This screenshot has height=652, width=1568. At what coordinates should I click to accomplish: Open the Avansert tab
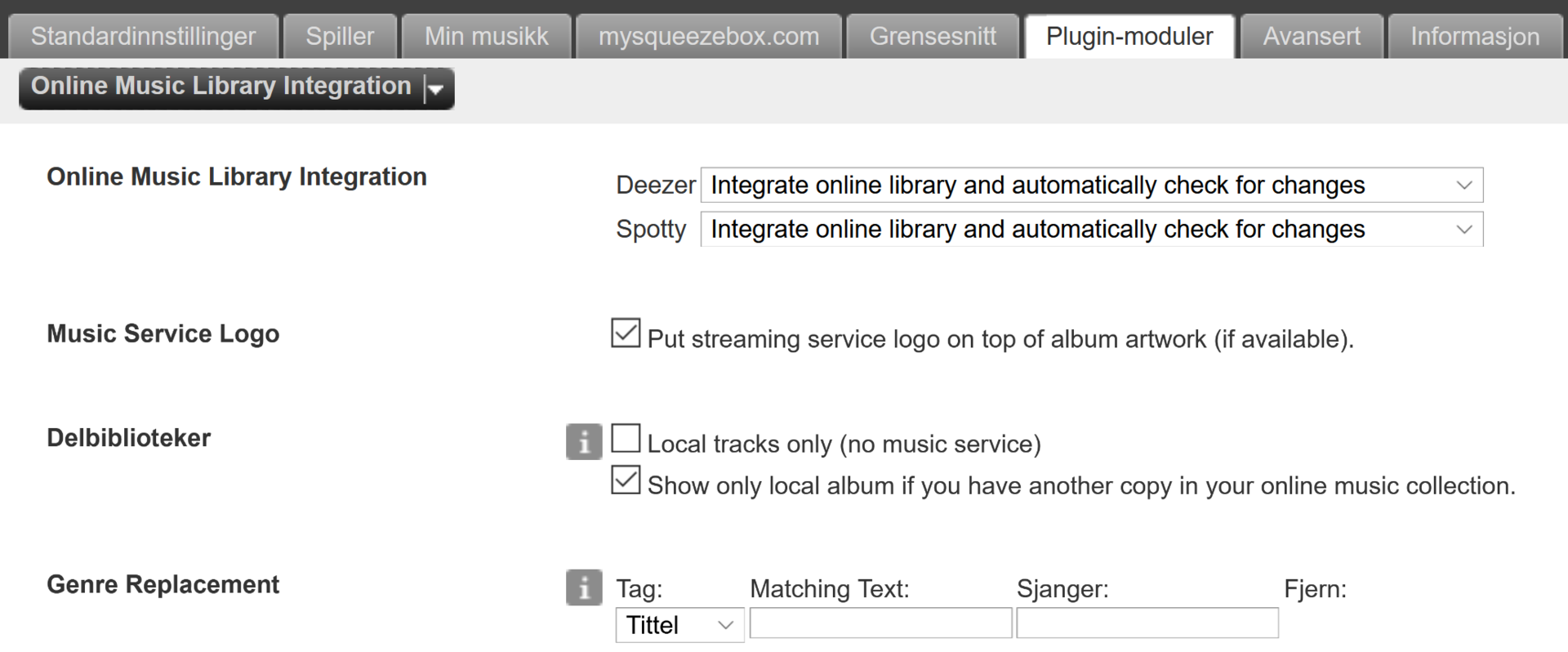coord(1312,37)
